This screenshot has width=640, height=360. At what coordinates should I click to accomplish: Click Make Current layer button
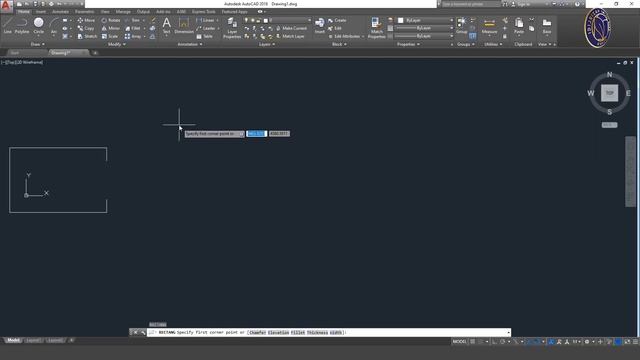291,28
